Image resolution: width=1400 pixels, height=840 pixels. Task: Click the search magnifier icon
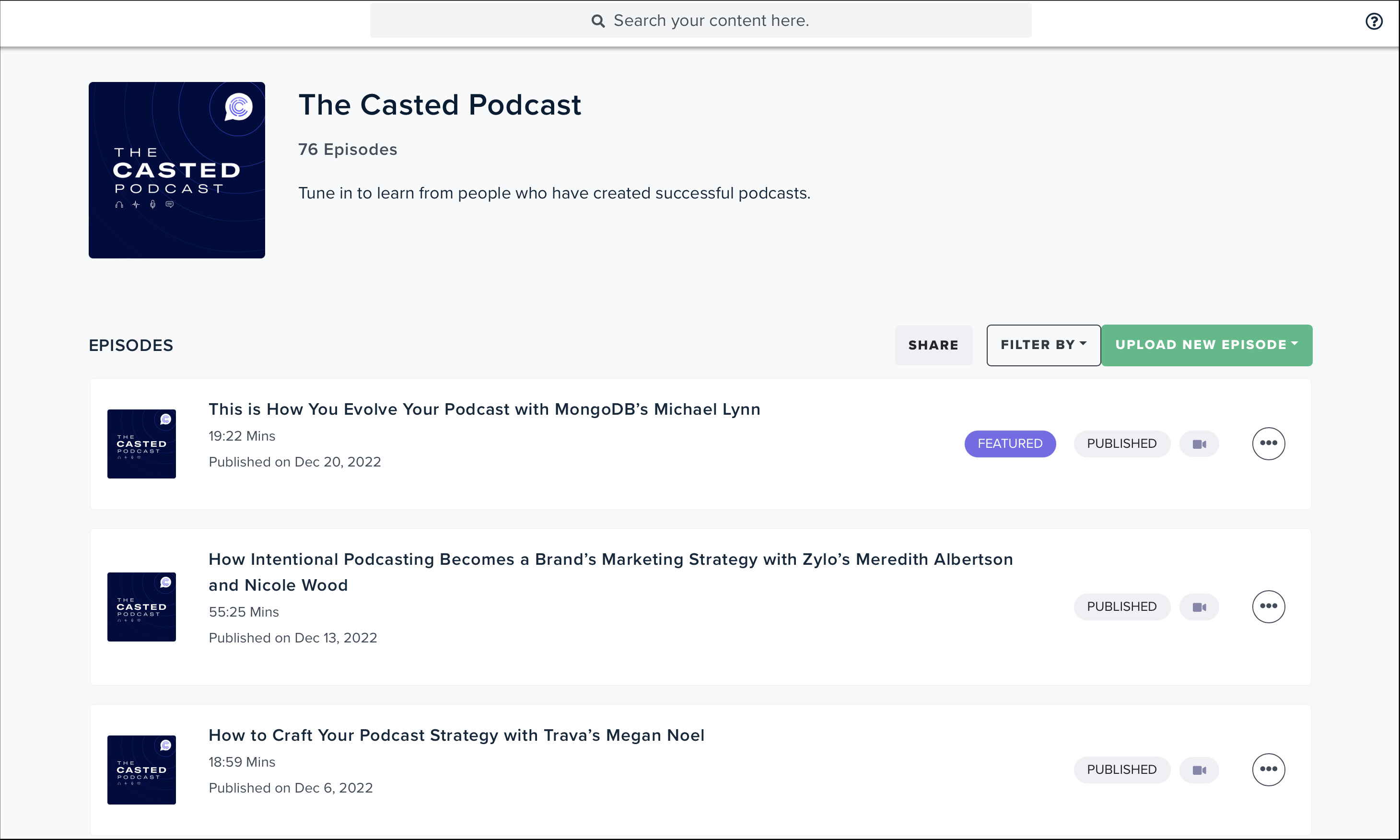(x=597, y=21)
